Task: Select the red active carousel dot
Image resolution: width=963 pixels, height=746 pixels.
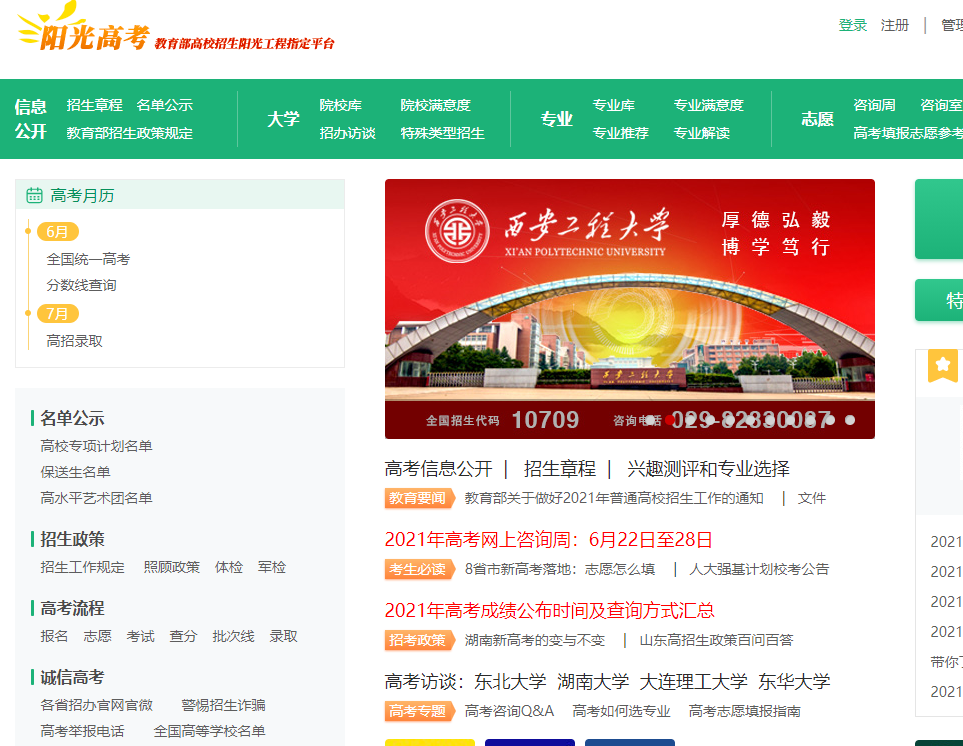Action: tap(670, 420)
